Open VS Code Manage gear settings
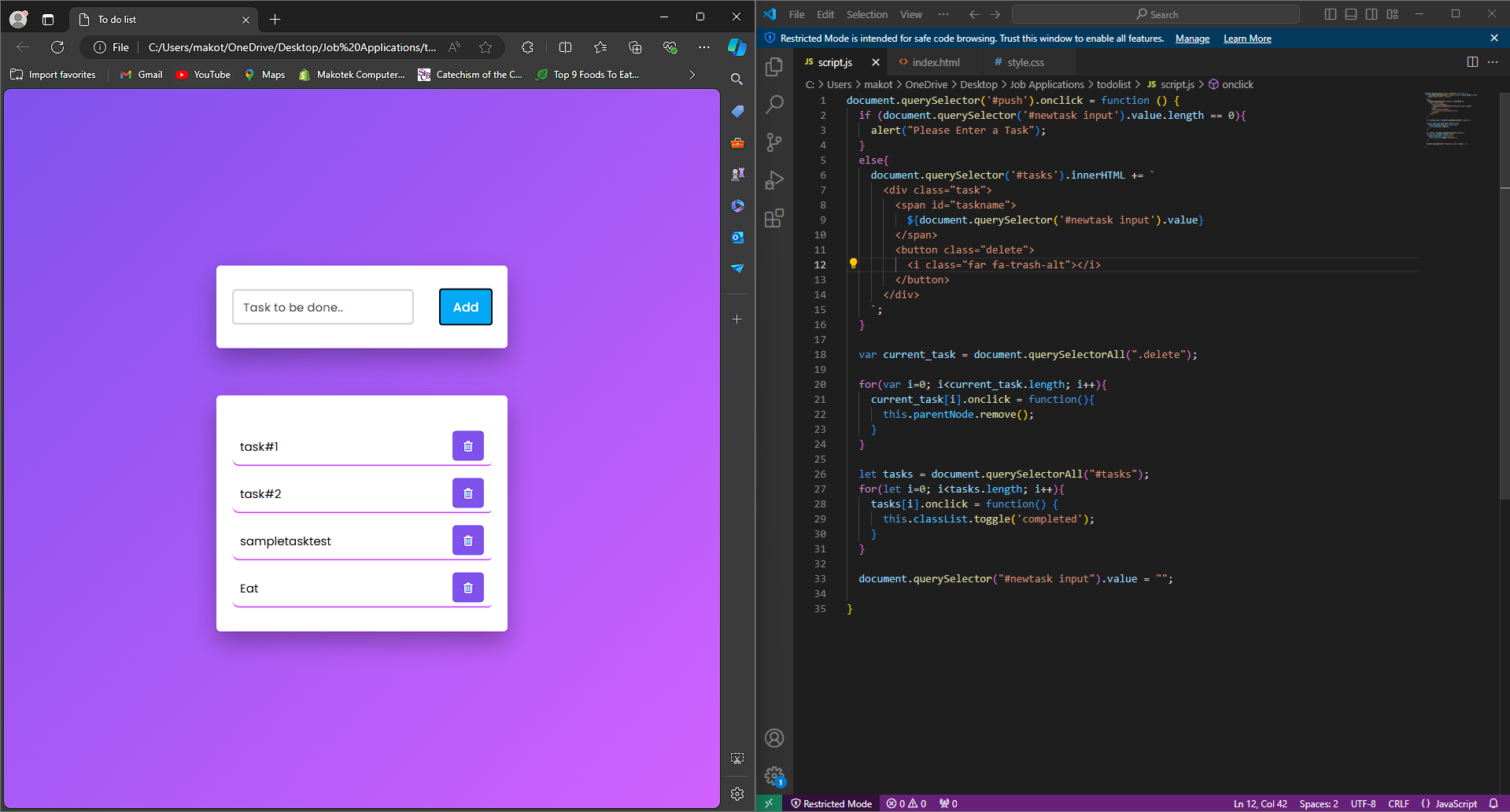The image size is (1510, 812). [774, 776]
